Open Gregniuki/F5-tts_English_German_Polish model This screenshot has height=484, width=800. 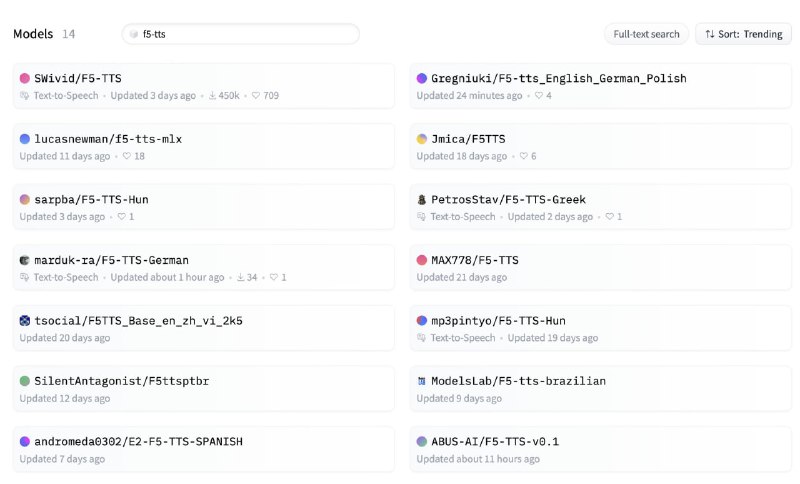[x=601, y=86]
